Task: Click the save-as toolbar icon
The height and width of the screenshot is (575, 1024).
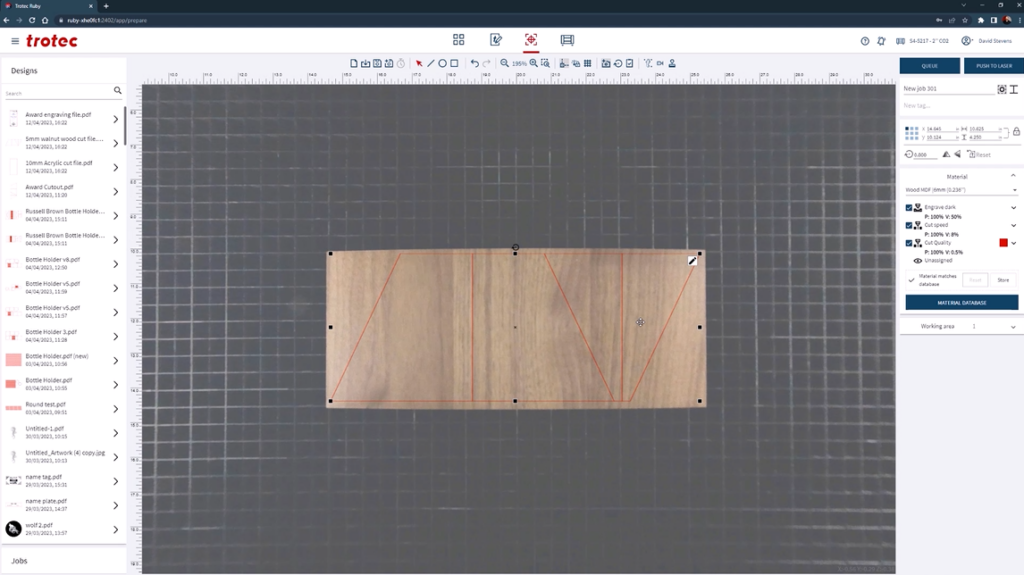Action: [389, 63]
